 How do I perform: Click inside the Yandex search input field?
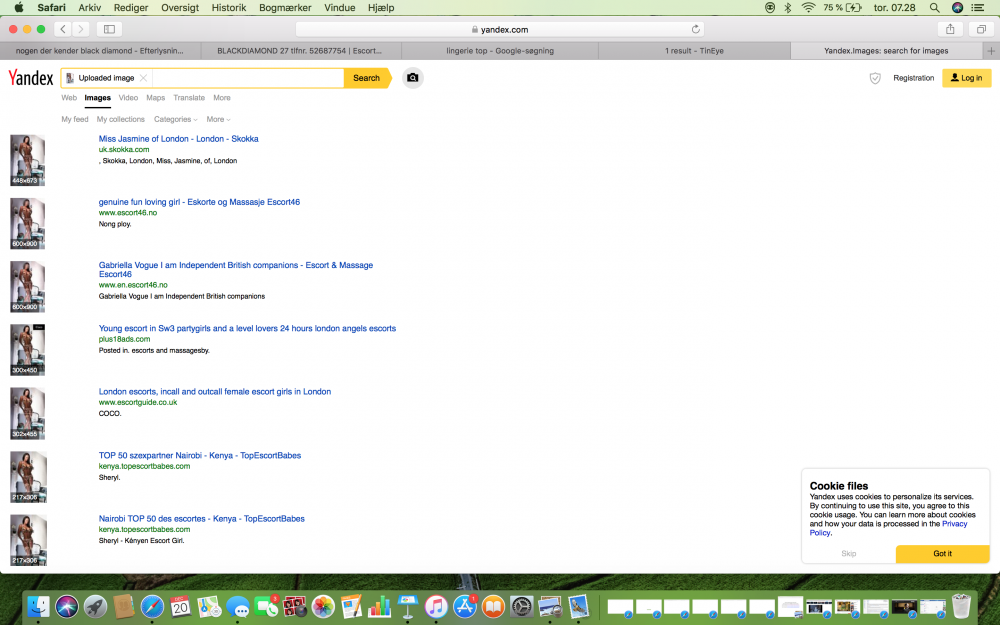pos(247,78)
